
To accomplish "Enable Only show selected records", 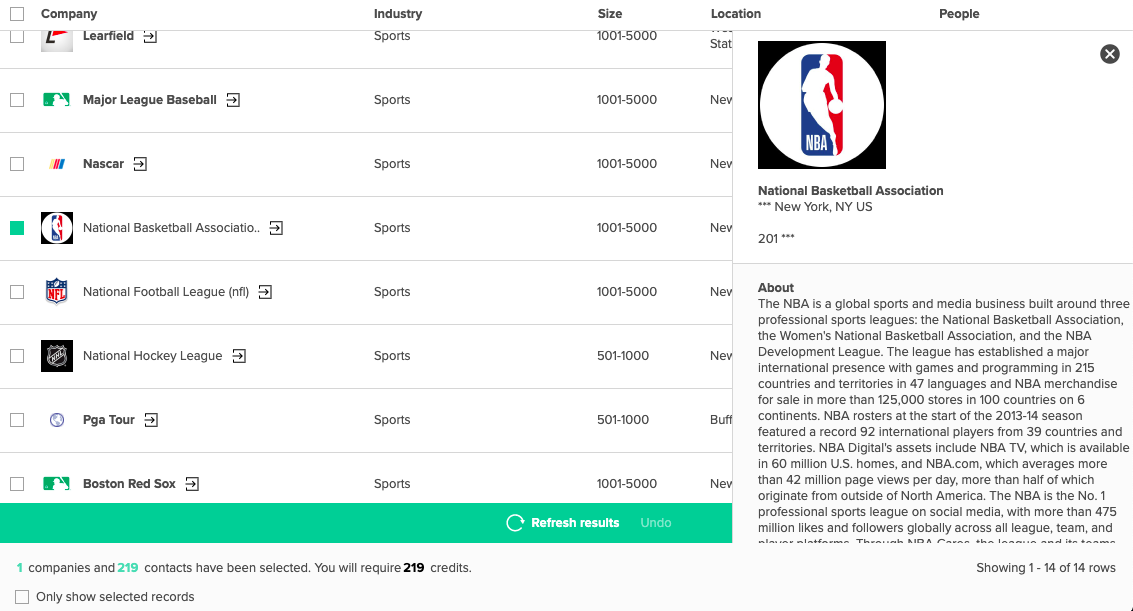I will (22, 597).
